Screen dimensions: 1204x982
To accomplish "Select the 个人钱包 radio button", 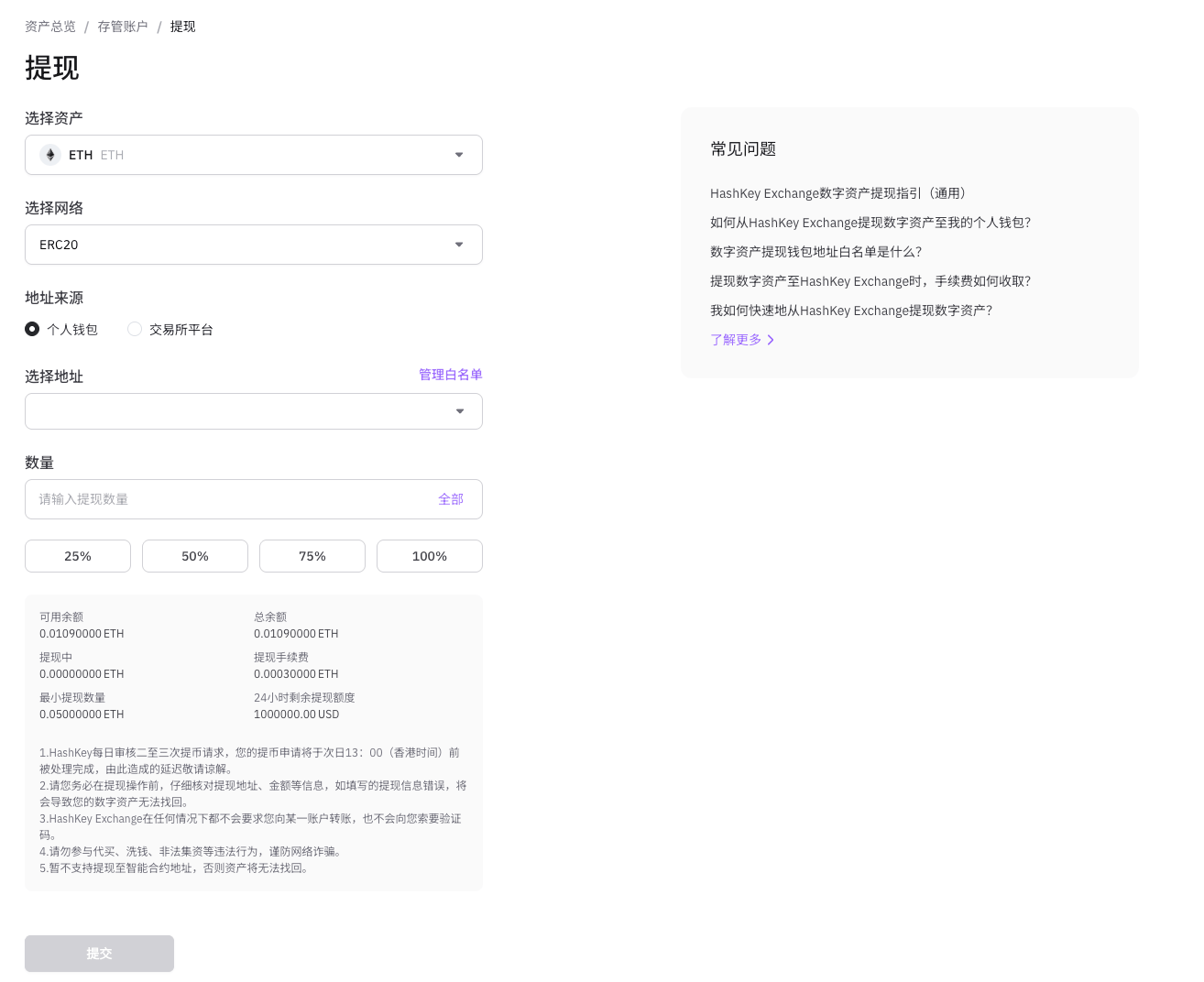I will tap(32, 329).
